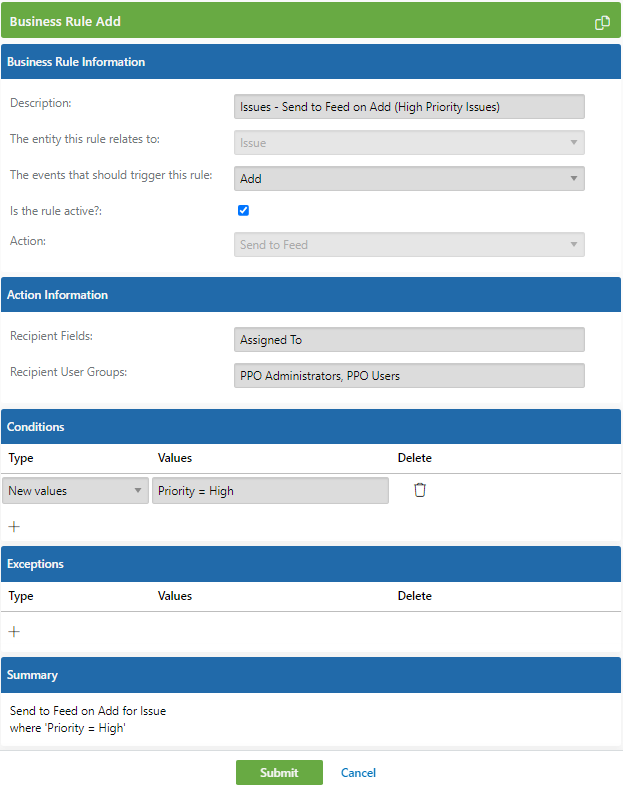Screen dimensions: 623x794
Task: Select the Recipient Fields box with Assigned To
Action: tap(409, 339)
